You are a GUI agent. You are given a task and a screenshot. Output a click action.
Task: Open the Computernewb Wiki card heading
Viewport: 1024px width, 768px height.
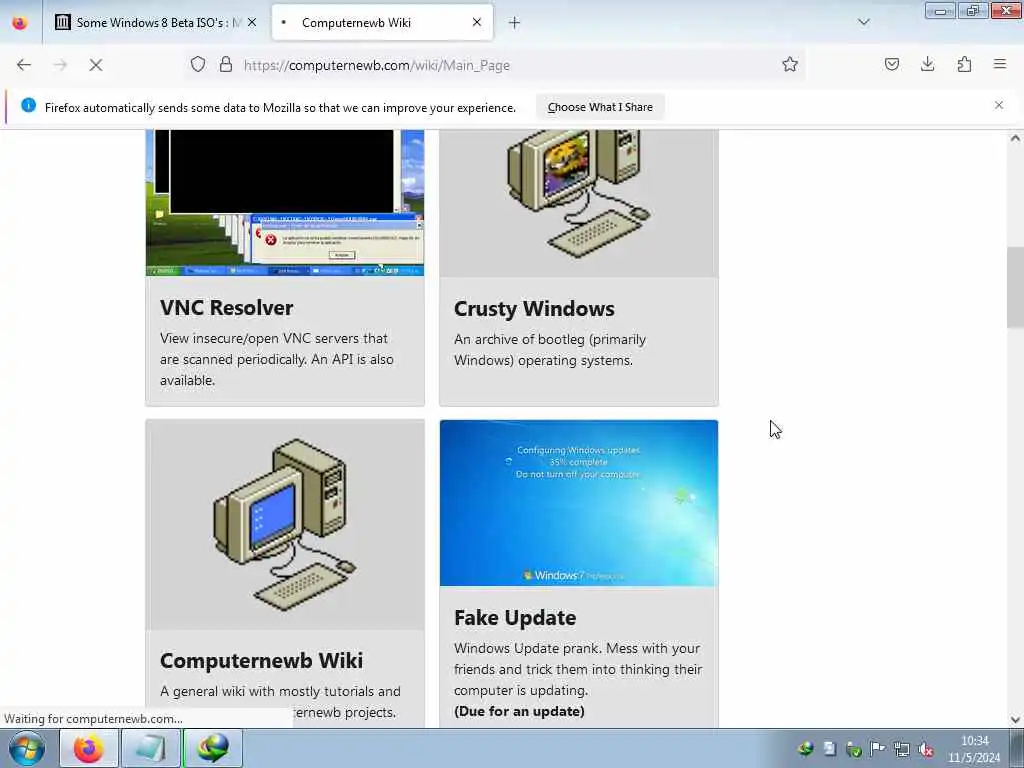[x=261, y=660]
